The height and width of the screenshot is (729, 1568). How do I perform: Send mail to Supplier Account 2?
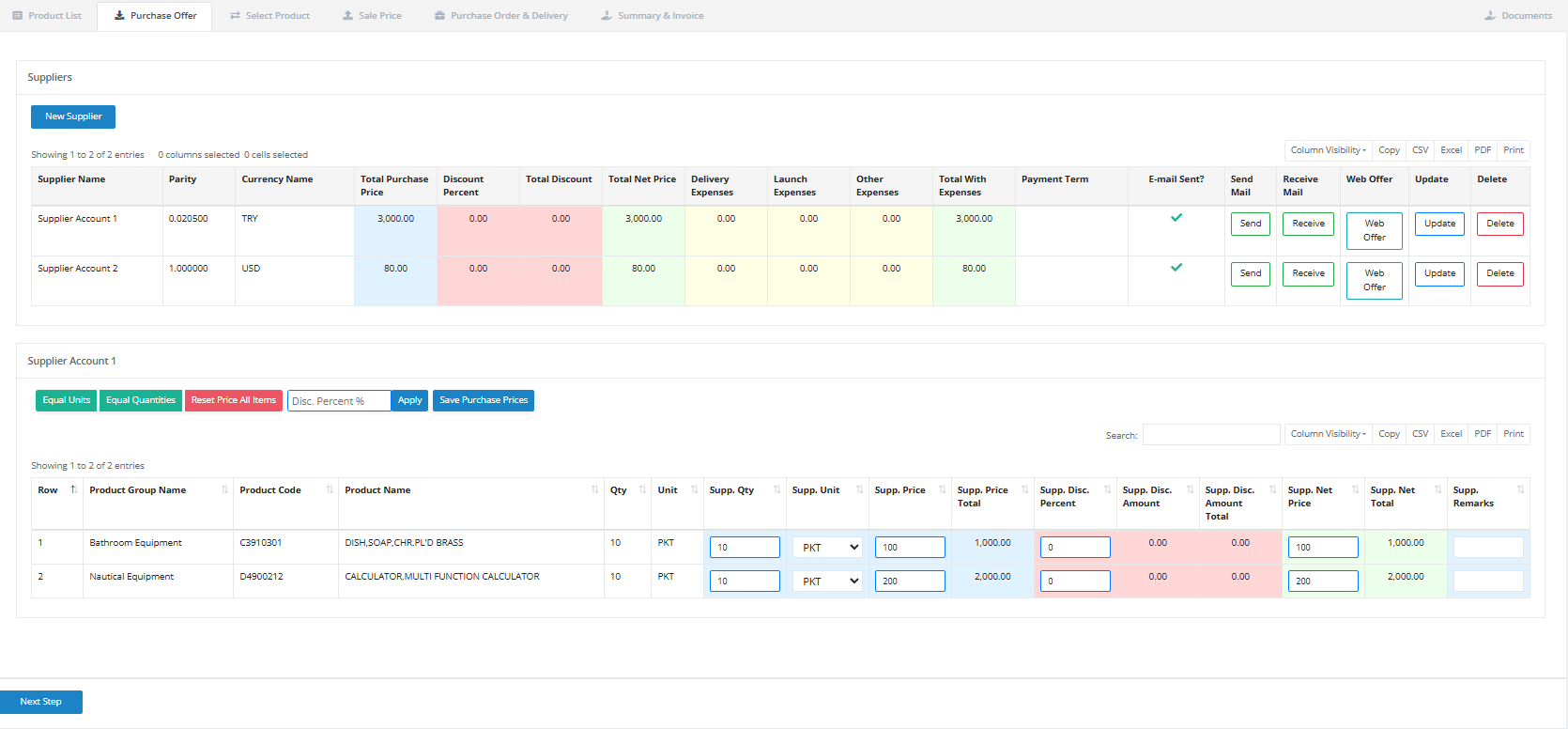1251,273
